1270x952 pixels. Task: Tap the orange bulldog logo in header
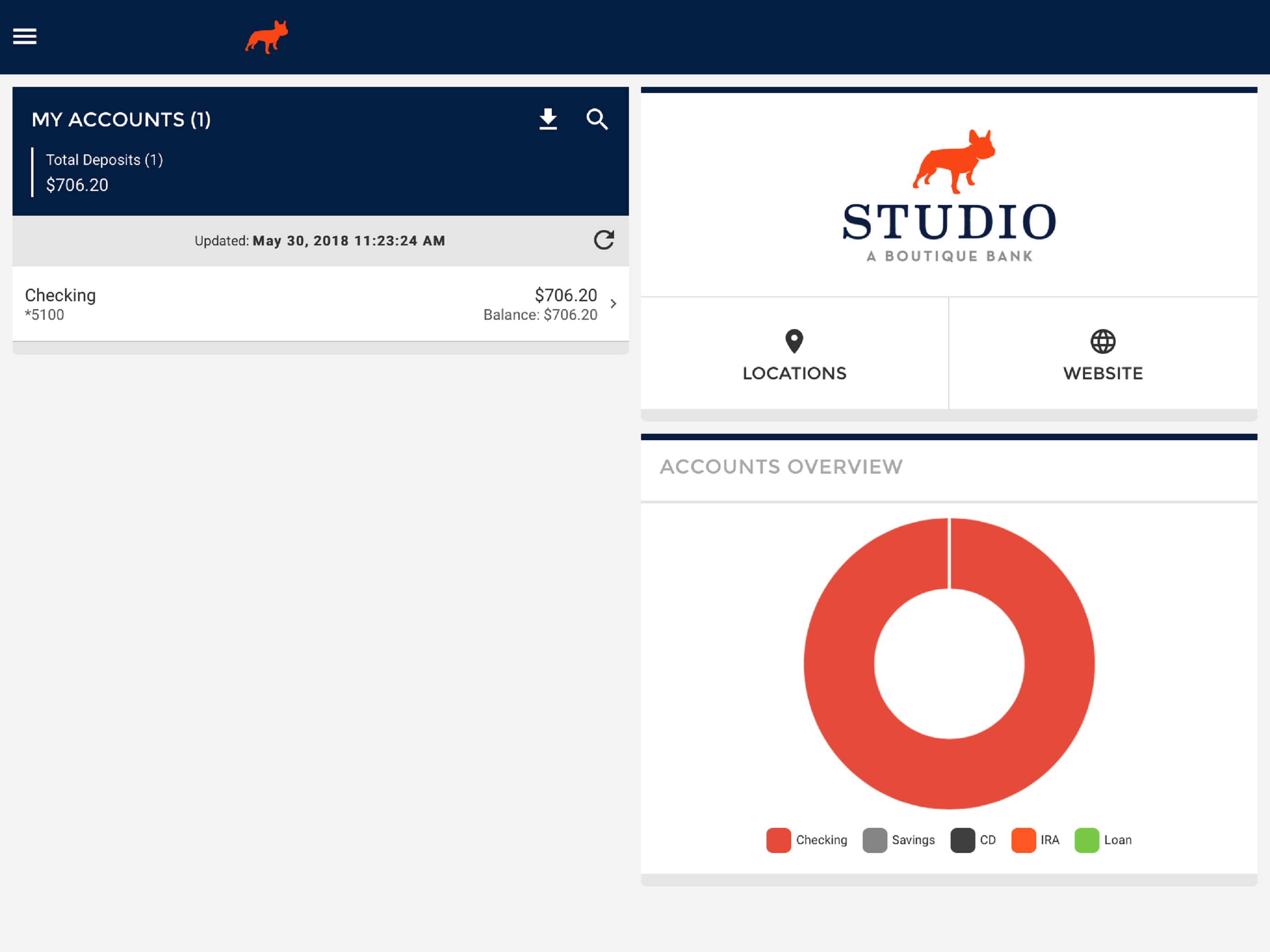267,37
